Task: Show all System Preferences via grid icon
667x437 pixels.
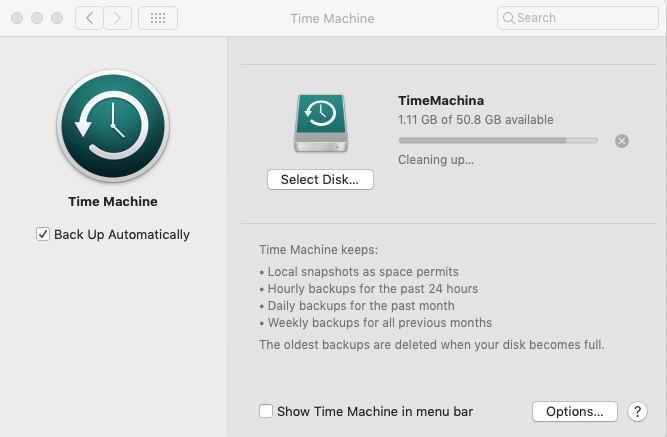Action: [158, 18]
